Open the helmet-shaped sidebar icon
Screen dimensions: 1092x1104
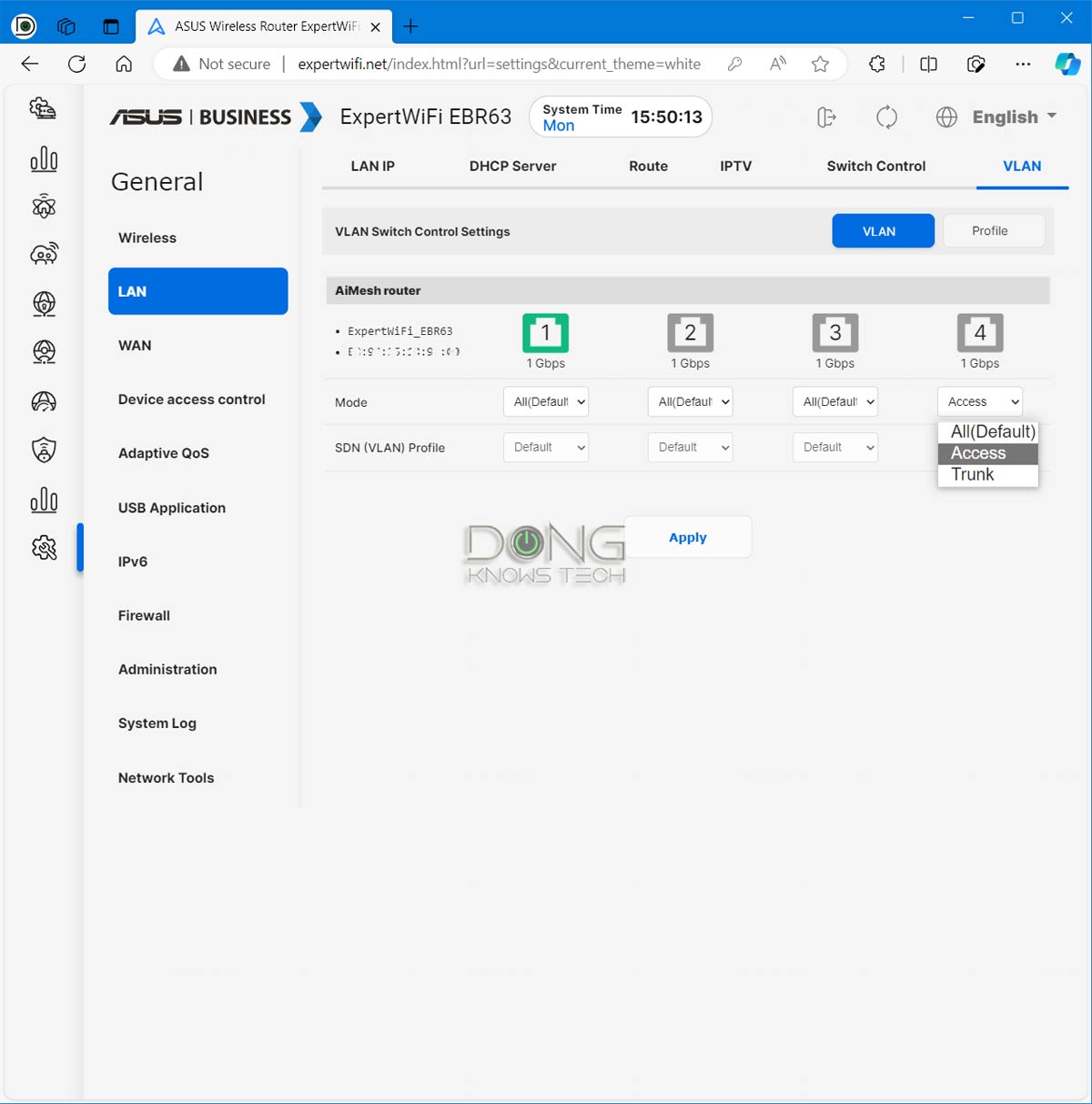click(x=44, y=401)
